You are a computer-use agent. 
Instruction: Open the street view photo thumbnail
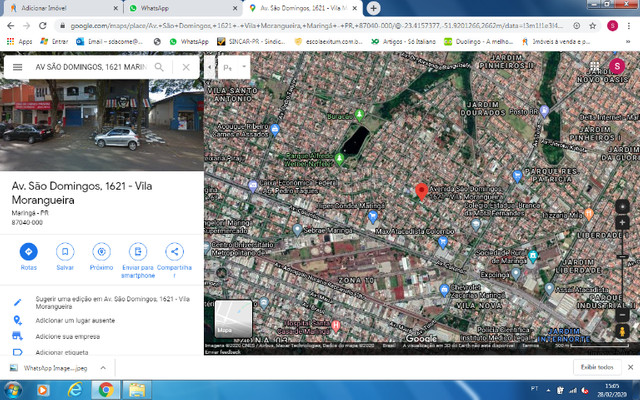pyautogui.click(x=102, y=125)
